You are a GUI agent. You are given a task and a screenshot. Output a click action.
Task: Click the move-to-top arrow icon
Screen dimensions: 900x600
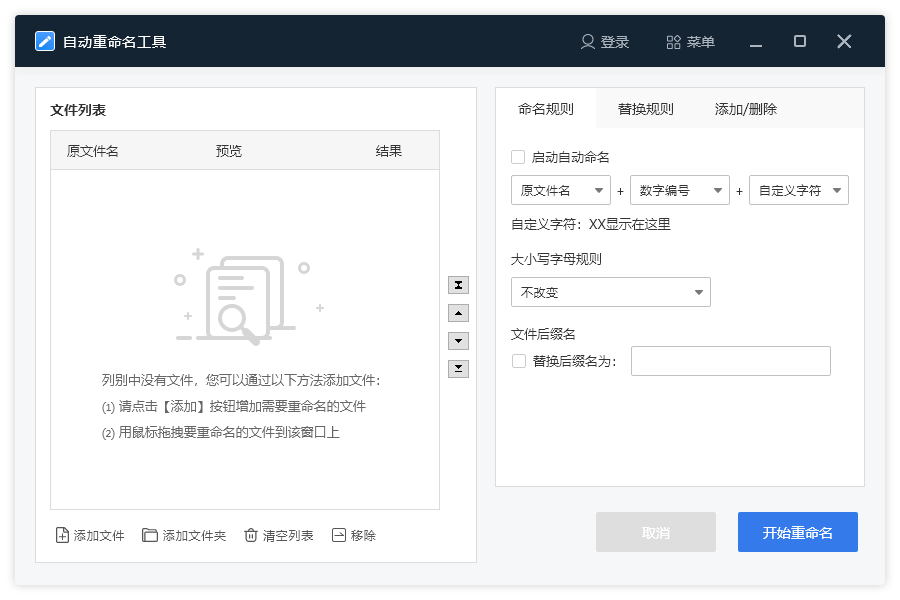click(x=458, y=285)
